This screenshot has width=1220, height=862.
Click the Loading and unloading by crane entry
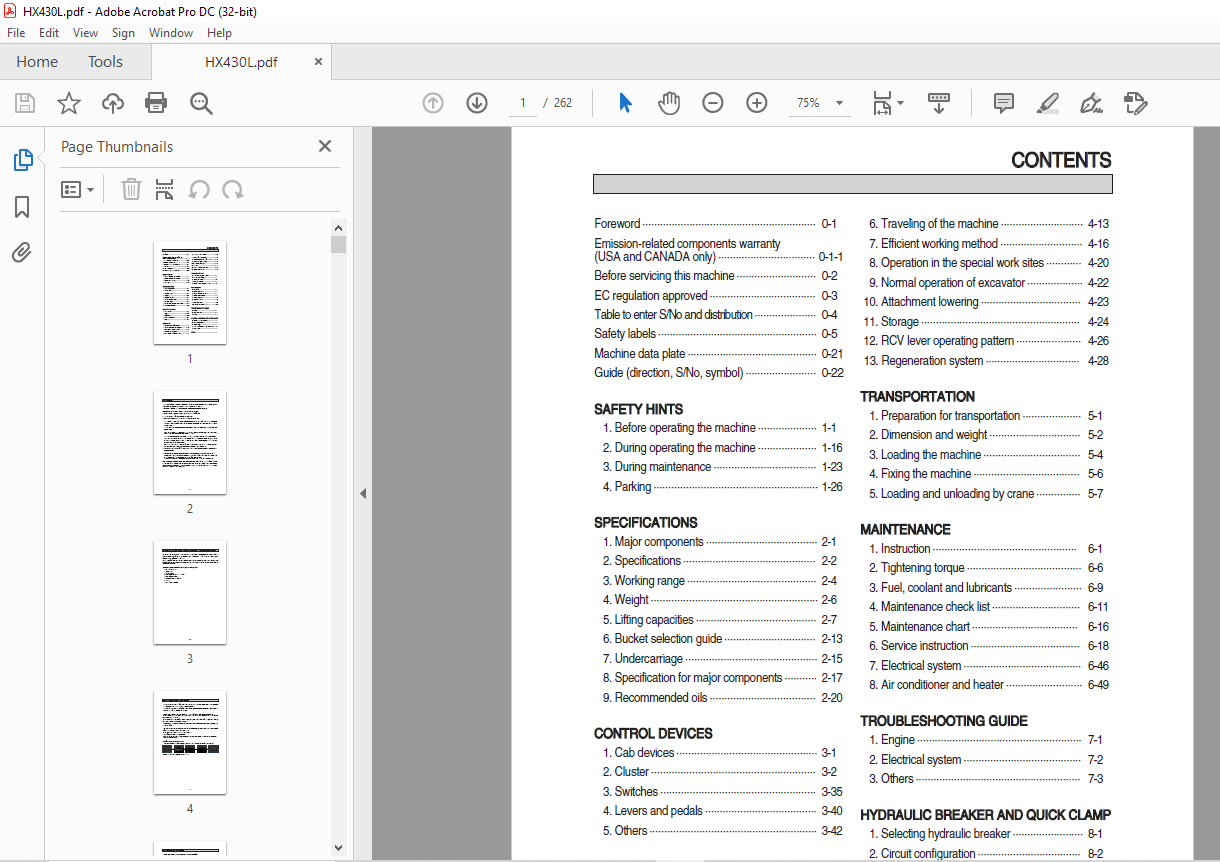[986, 494]
